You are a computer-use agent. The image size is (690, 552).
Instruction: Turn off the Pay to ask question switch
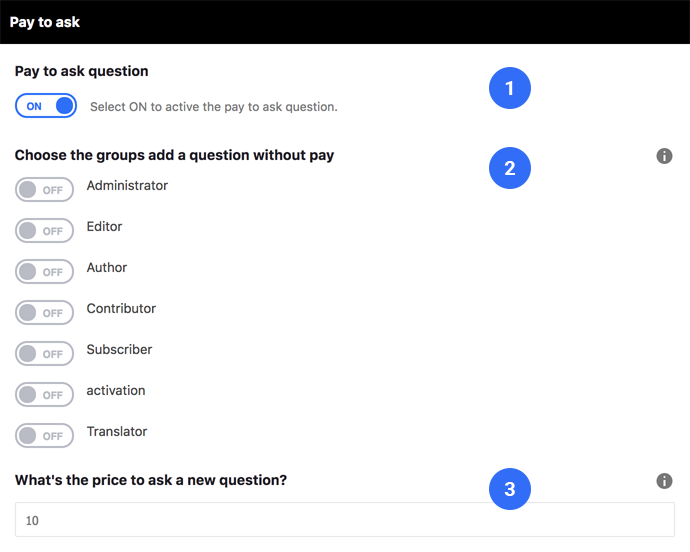tap(46, 106)
